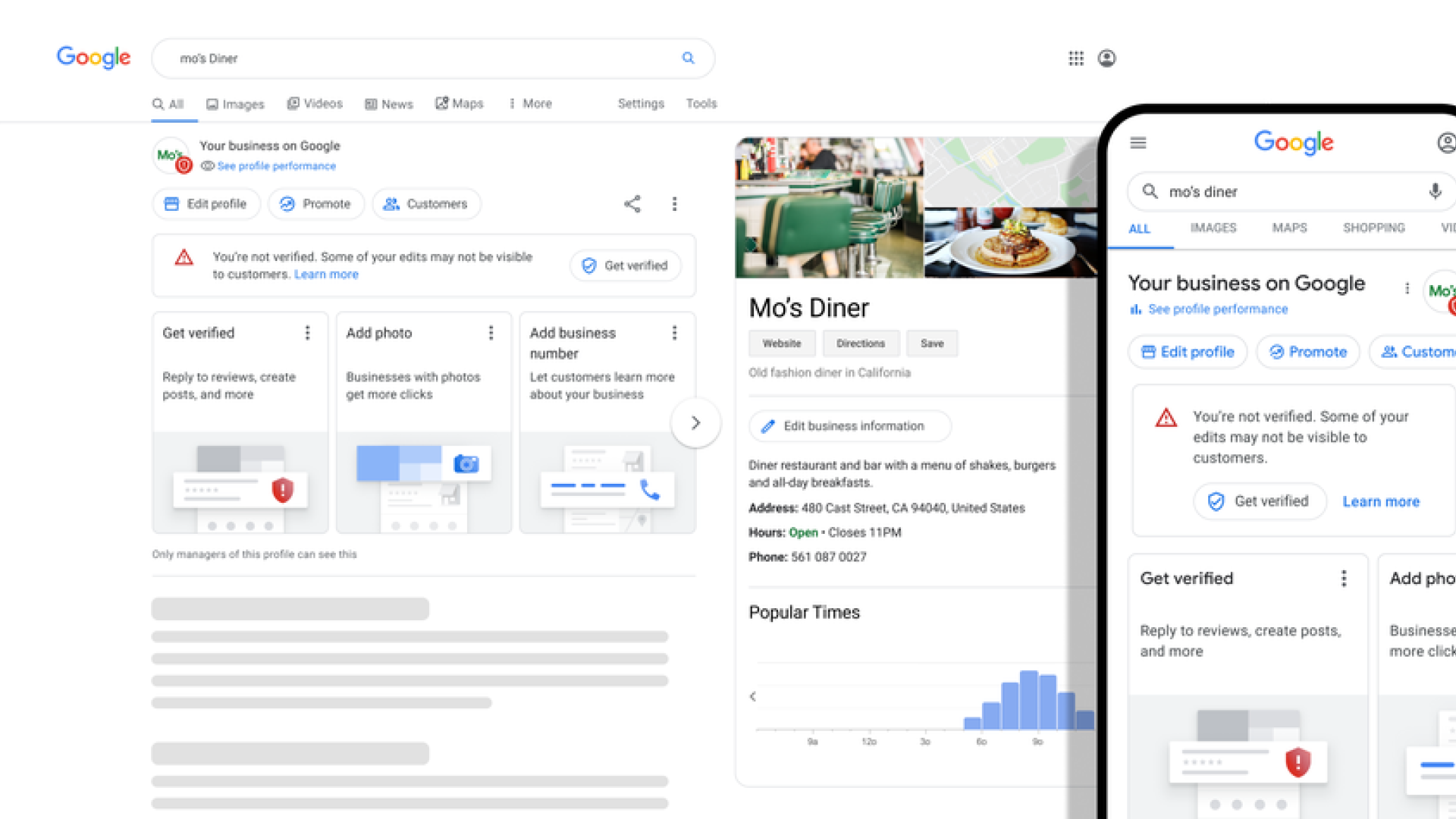Click the Directions button for Mo's Diner
This screenshot has height=819, width=1456.
pyautogui.click(x=861, y=344)
